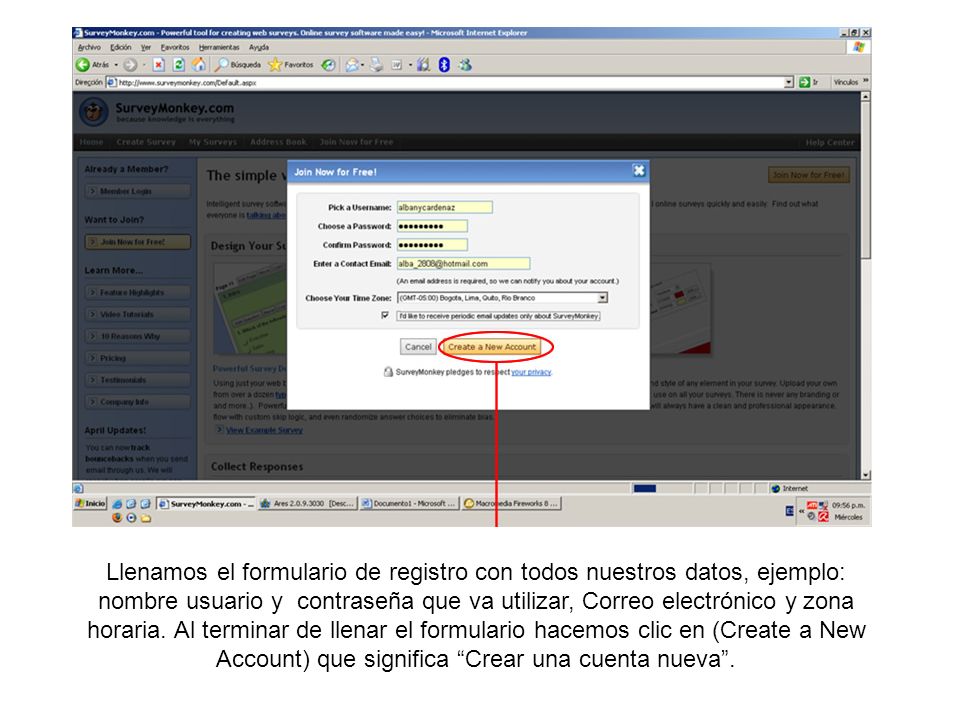Click Member Login in the sidebar

pos(138,191)
